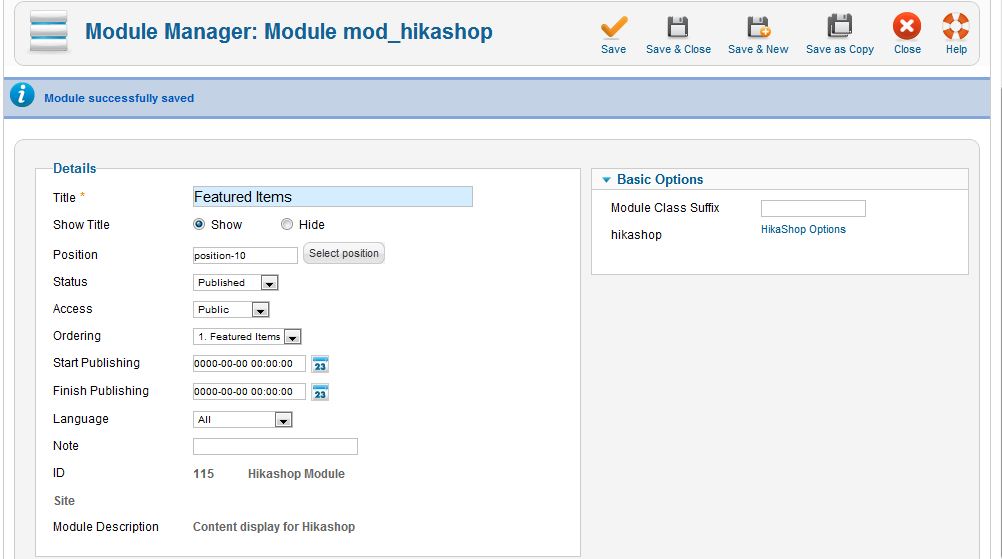1002x559 pixels.
Task: Click the Module Class Suffix field
Action: (813, 208)
